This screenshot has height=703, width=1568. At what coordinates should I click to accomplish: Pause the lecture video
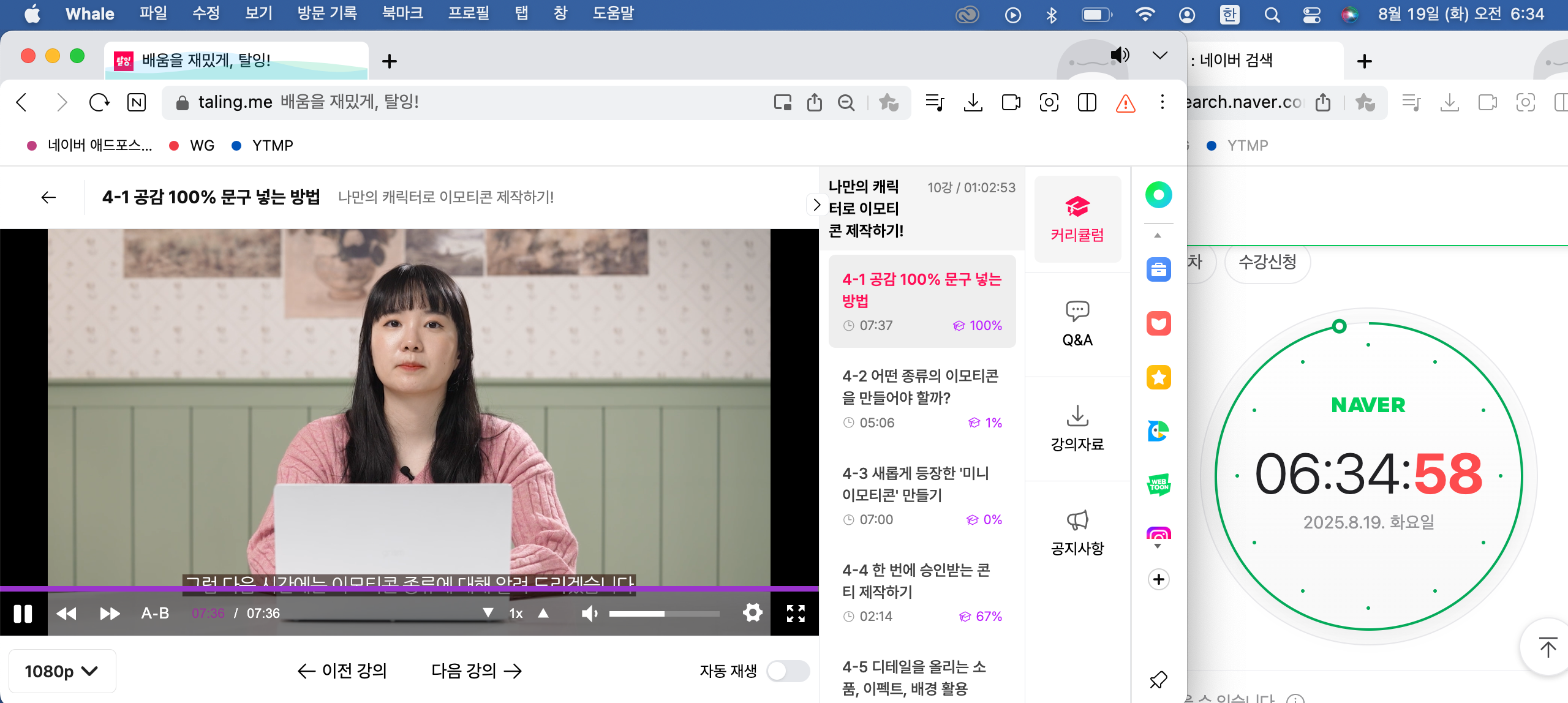23,613
